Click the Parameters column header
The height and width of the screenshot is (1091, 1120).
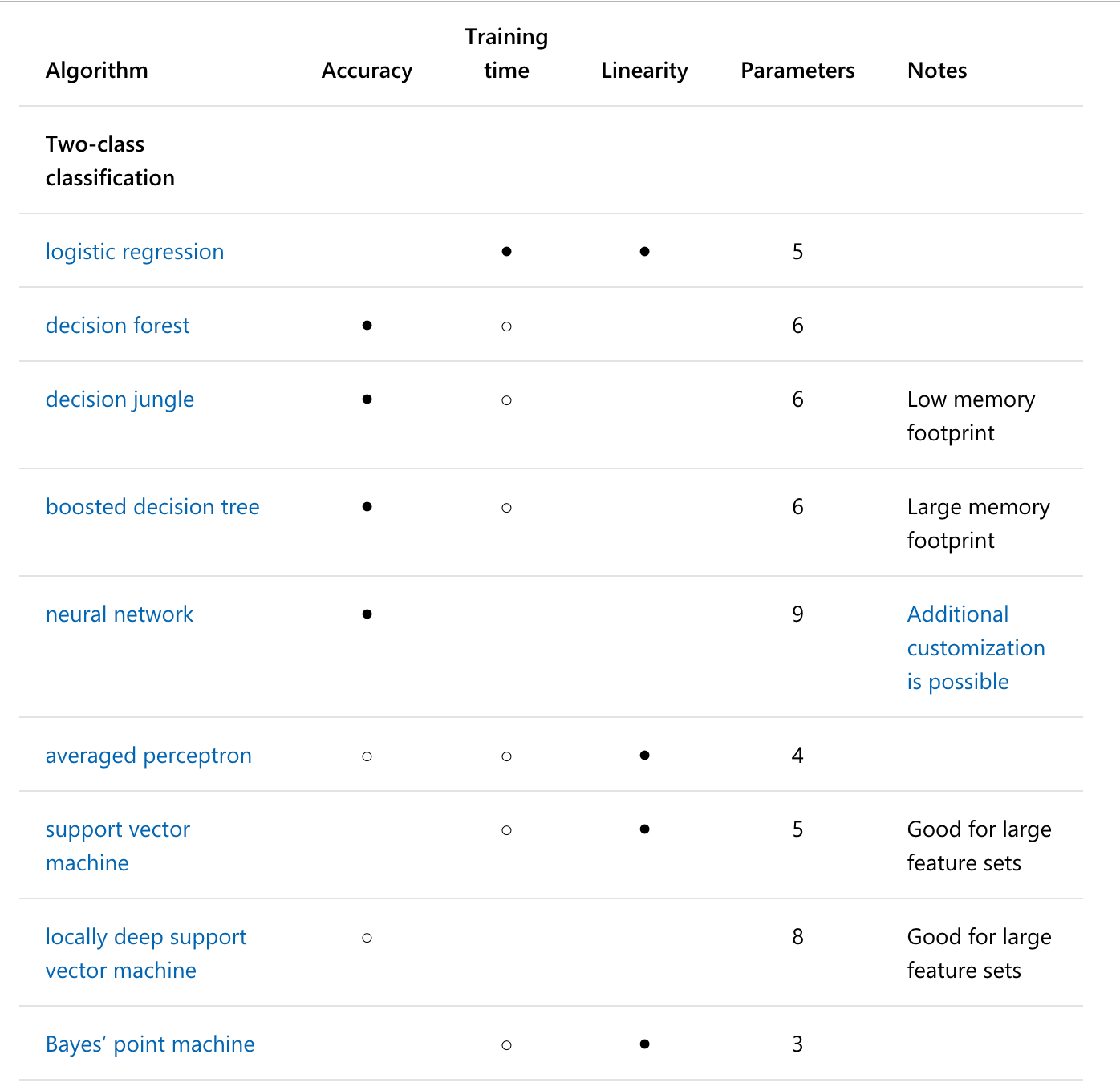pos(797,71)
